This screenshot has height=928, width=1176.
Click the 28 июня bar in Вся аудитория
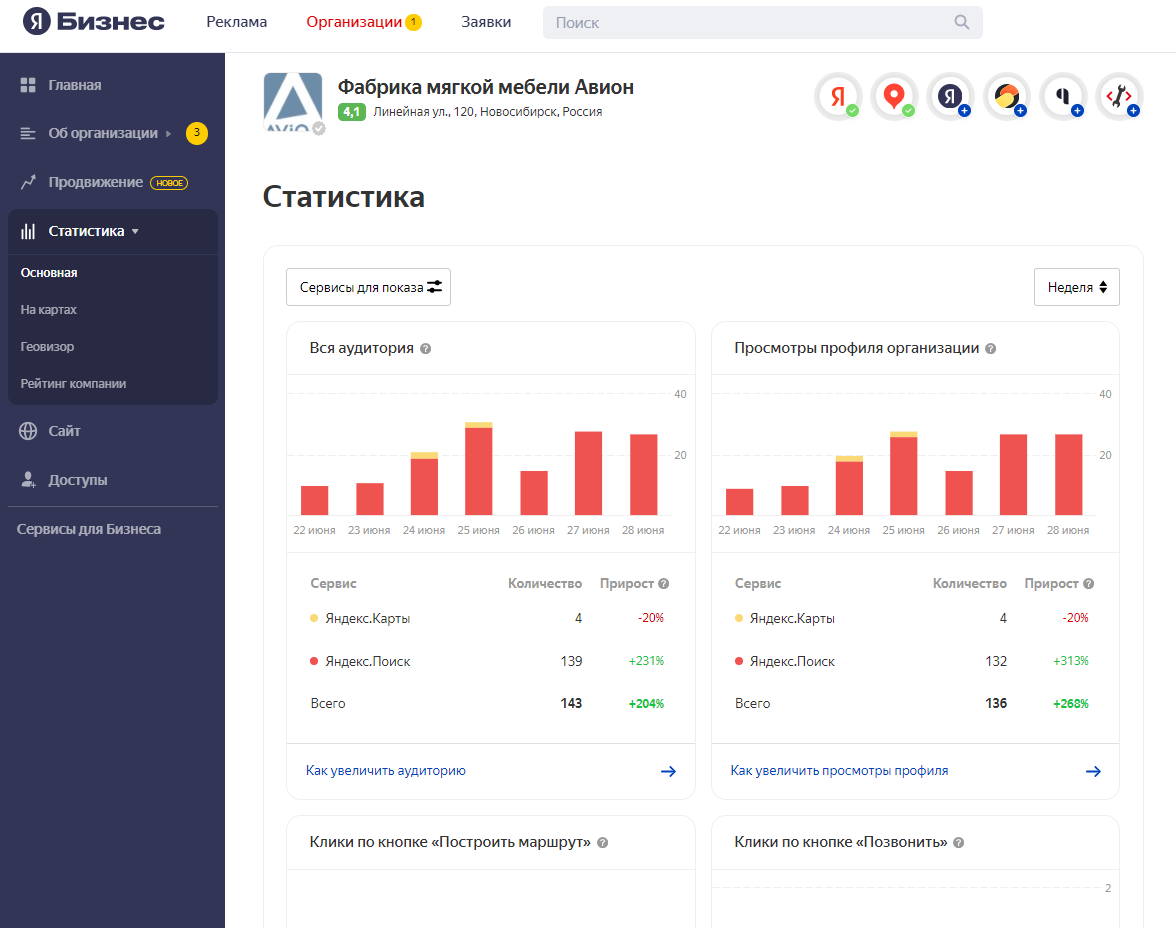[x=644, y=475]
